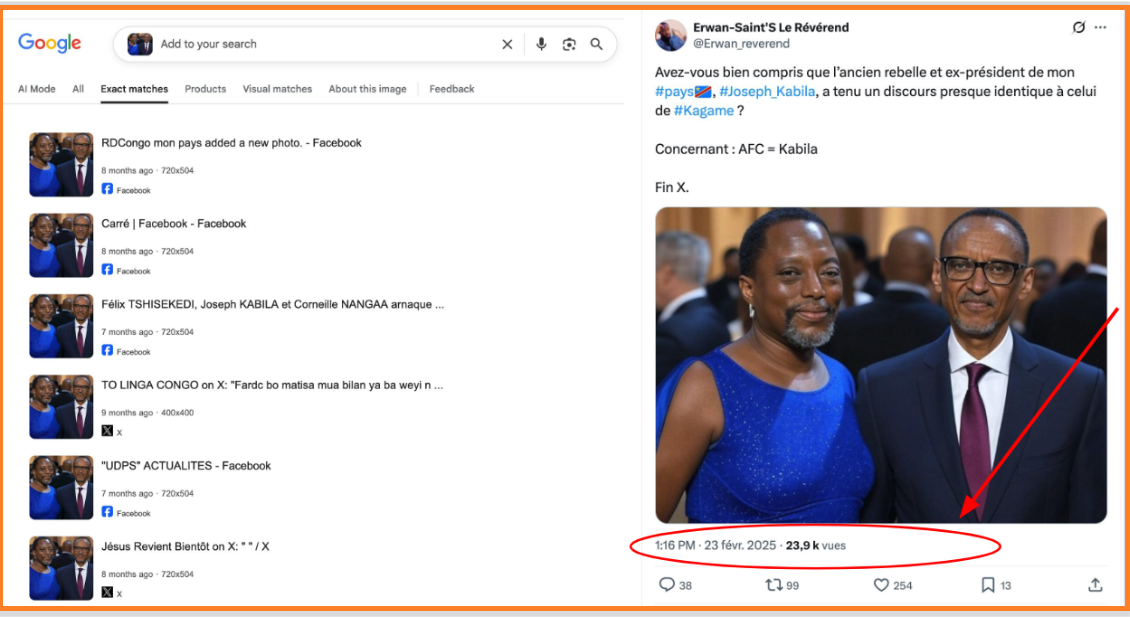The height and width of the screenshot is (618, 1130).
Task: Click the Grok icon on the tweet
Action: (1078, 28)
